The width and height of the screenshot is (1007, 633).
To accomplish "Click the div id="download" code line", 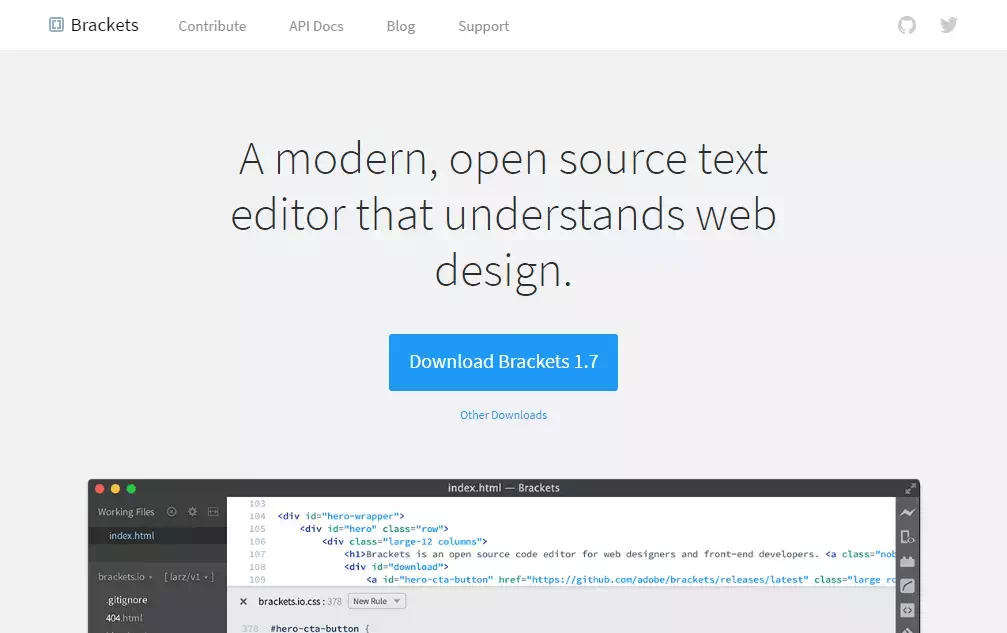I will point(396,567).
